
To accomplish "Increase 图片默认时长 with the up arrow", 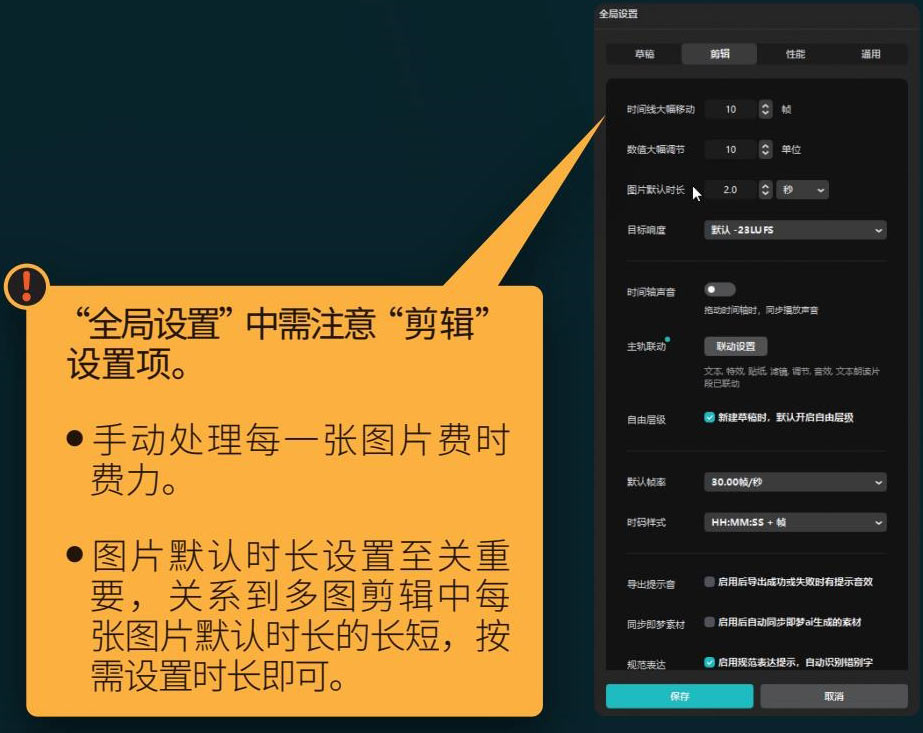I will [765, 185].
